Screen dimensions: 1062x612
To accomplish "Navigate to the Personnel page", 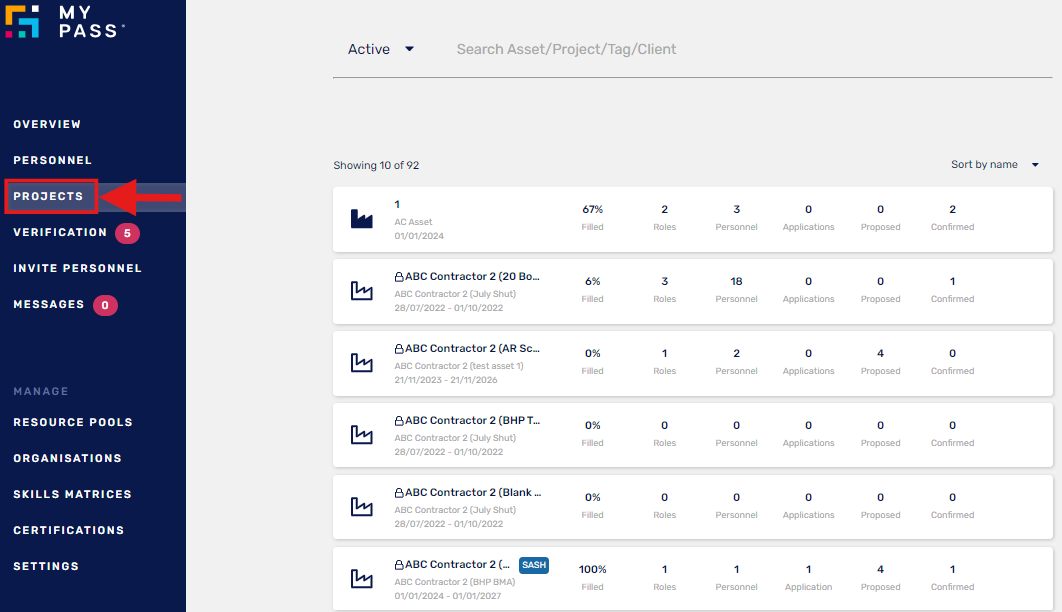I will (52, 161).
